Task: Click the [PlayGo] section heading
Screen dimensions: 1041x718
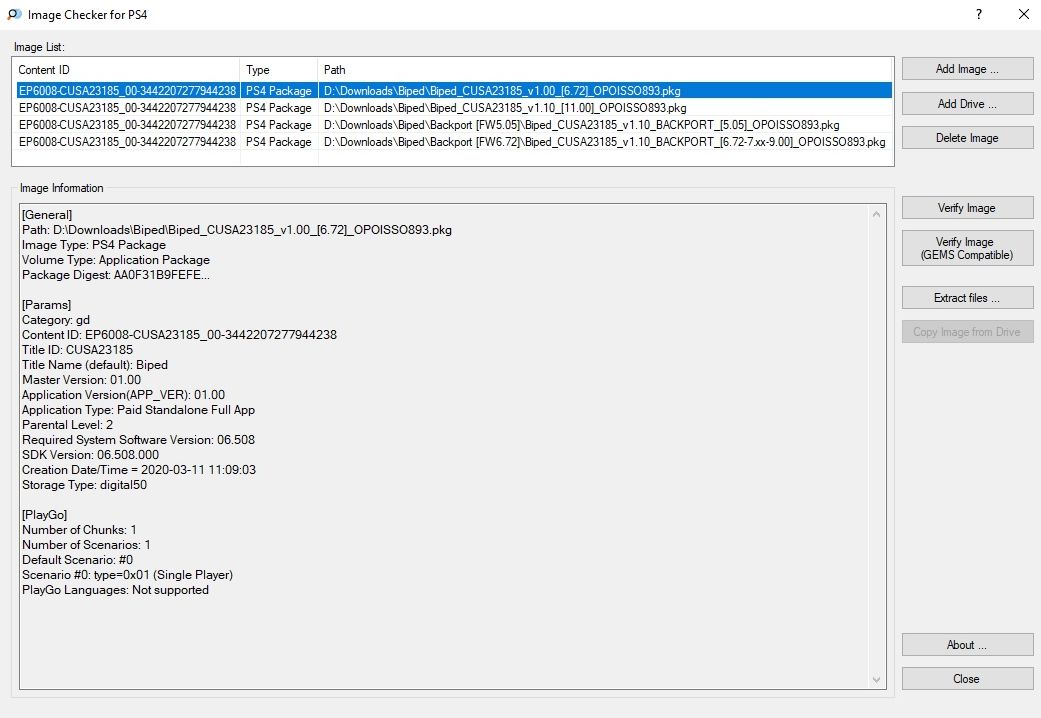Action: coord(44,515)
